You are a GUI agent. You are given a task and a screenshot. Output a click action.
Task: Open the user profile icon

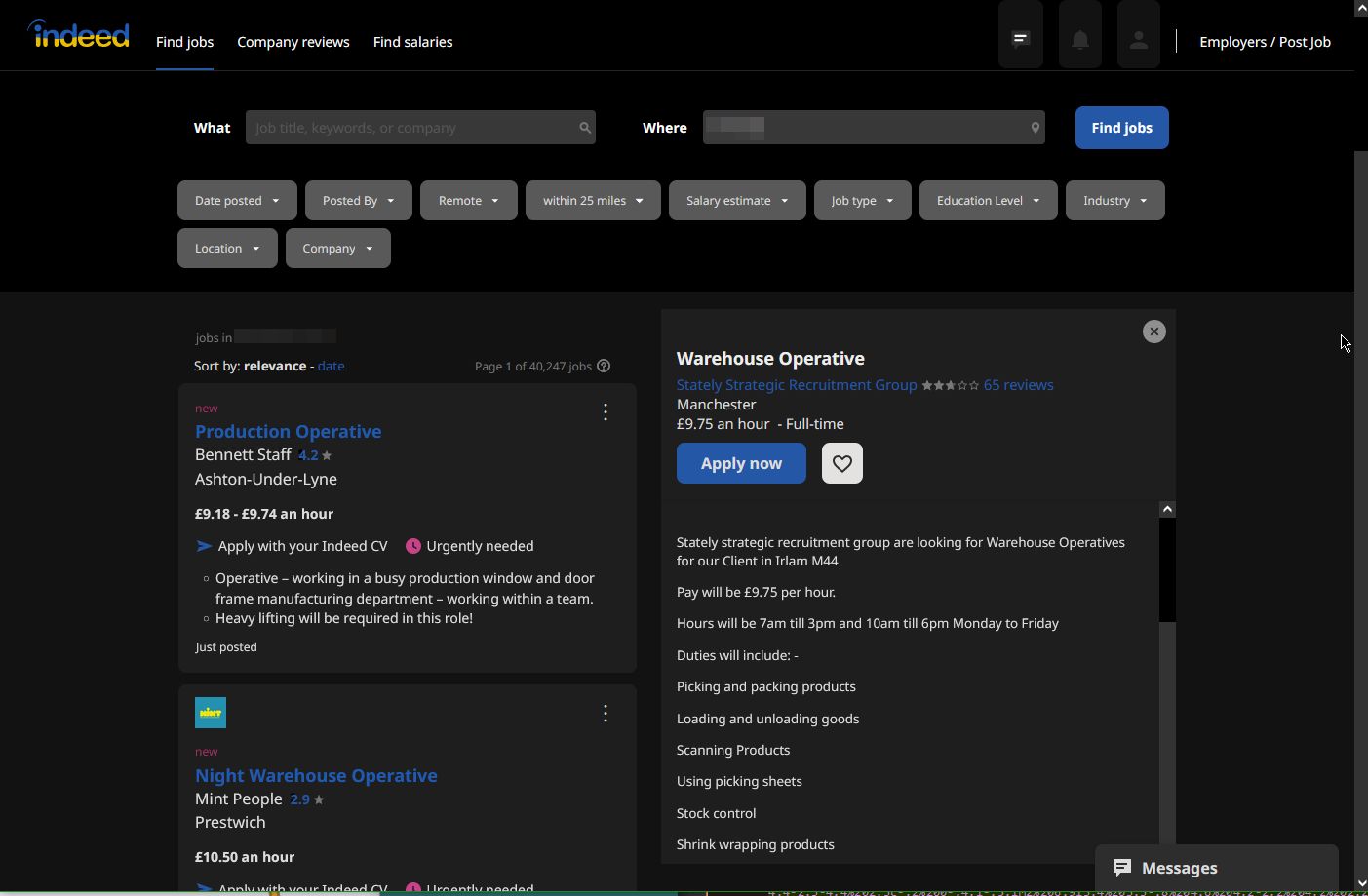pos(1139,39)
